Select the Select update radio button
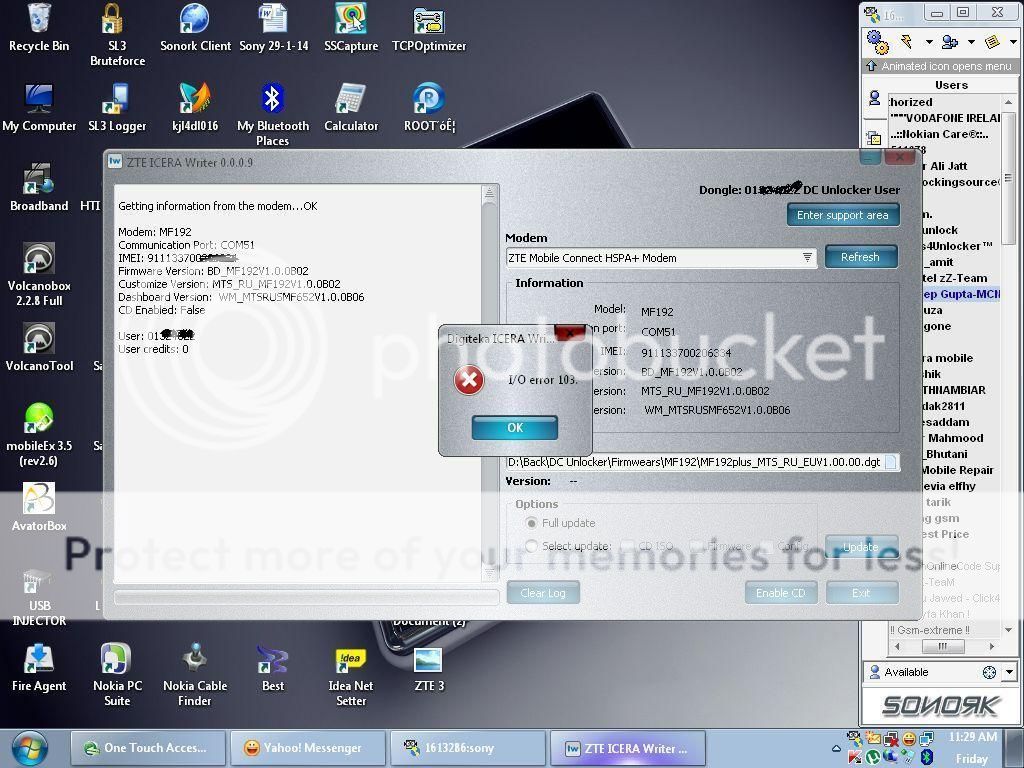This screenshot has width=1024, height=768. coord(532,546)
